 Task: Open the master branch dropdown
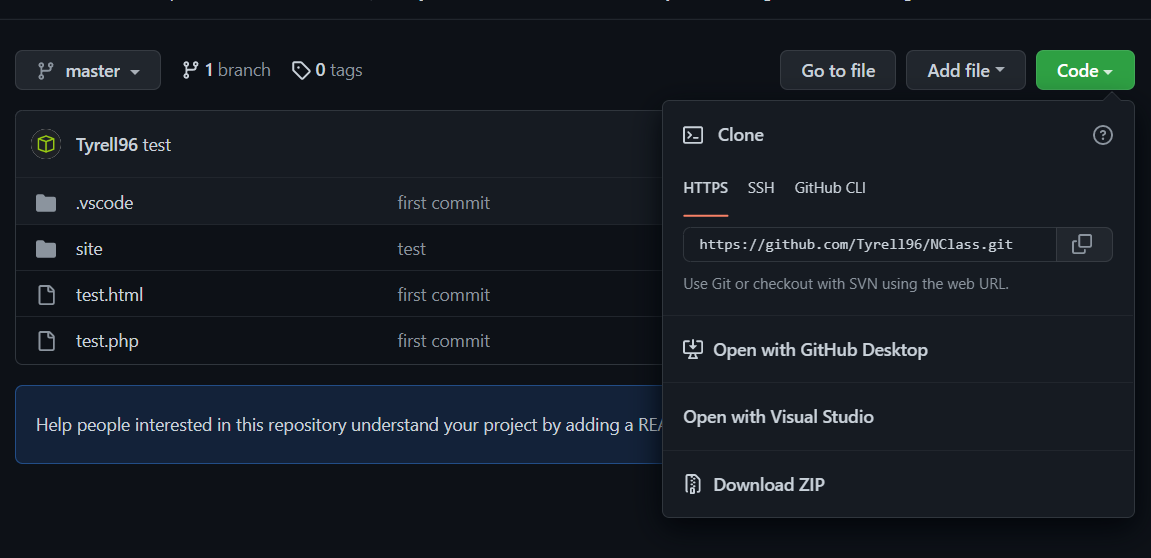[x=88, y=70]
